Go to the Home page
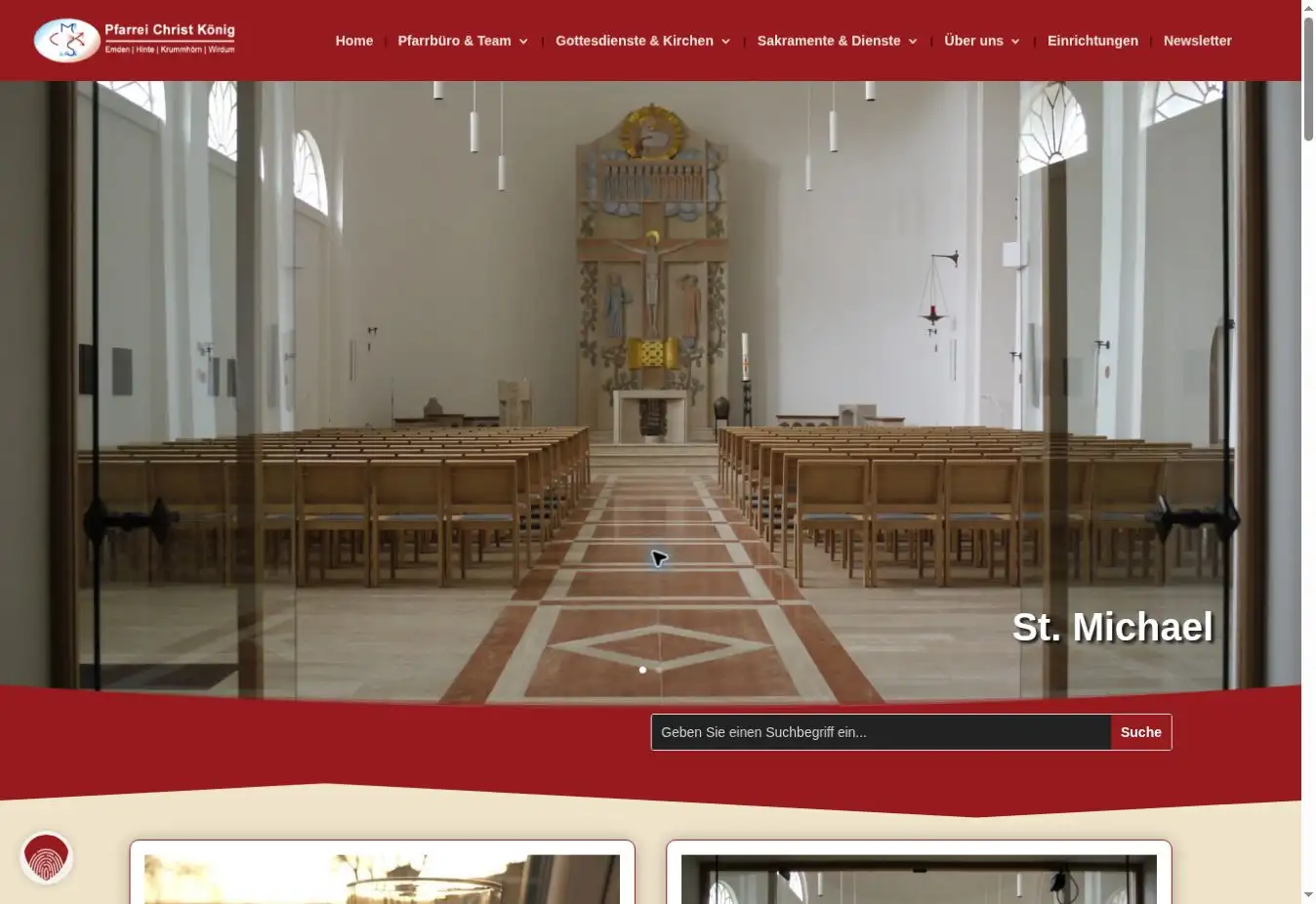 click(x=353, y=41)
